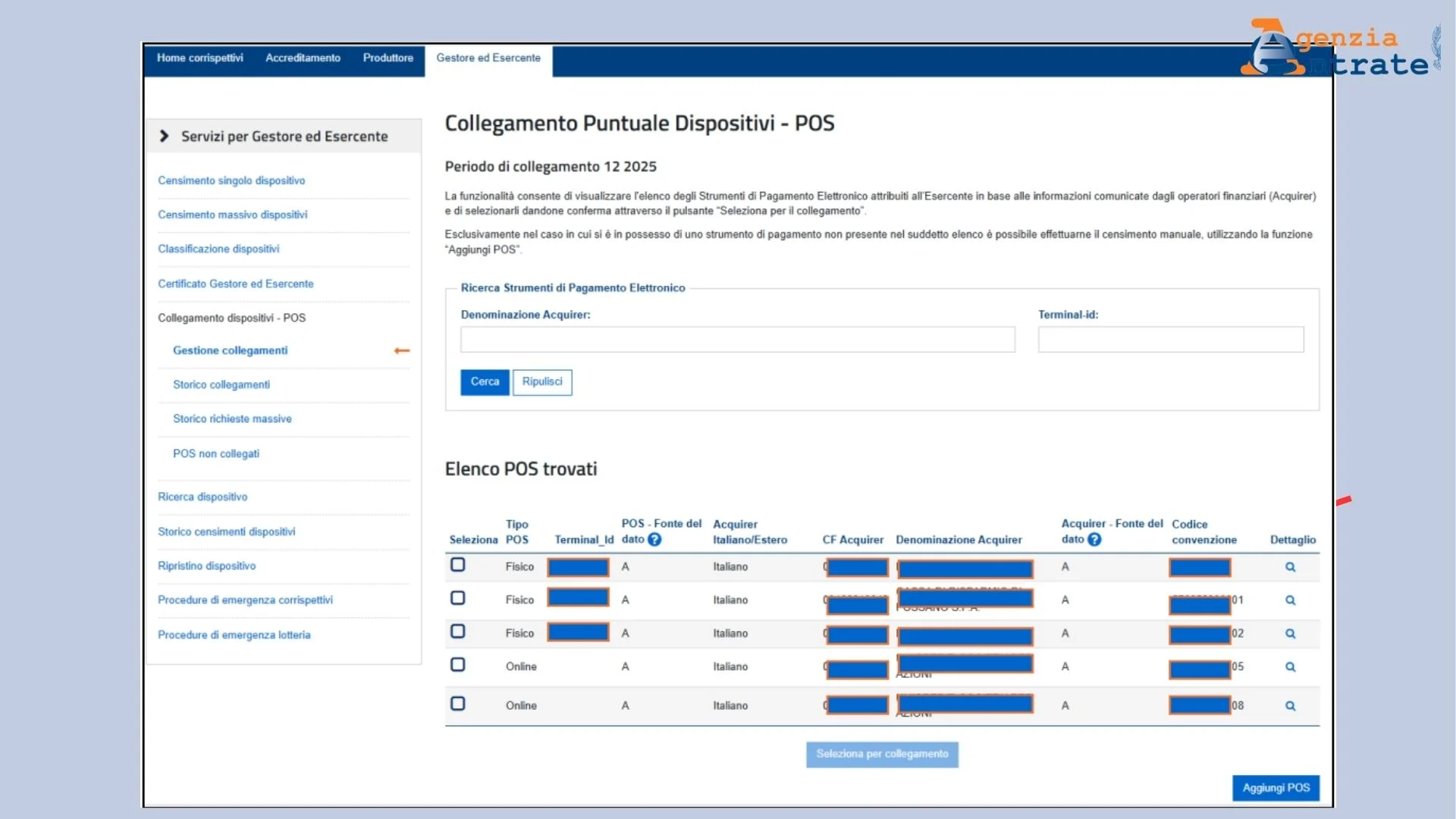Open Gestione collegamenti submenu entry
The height and width of the screenshot is (819, 1456).
click(x=230, y=350)
